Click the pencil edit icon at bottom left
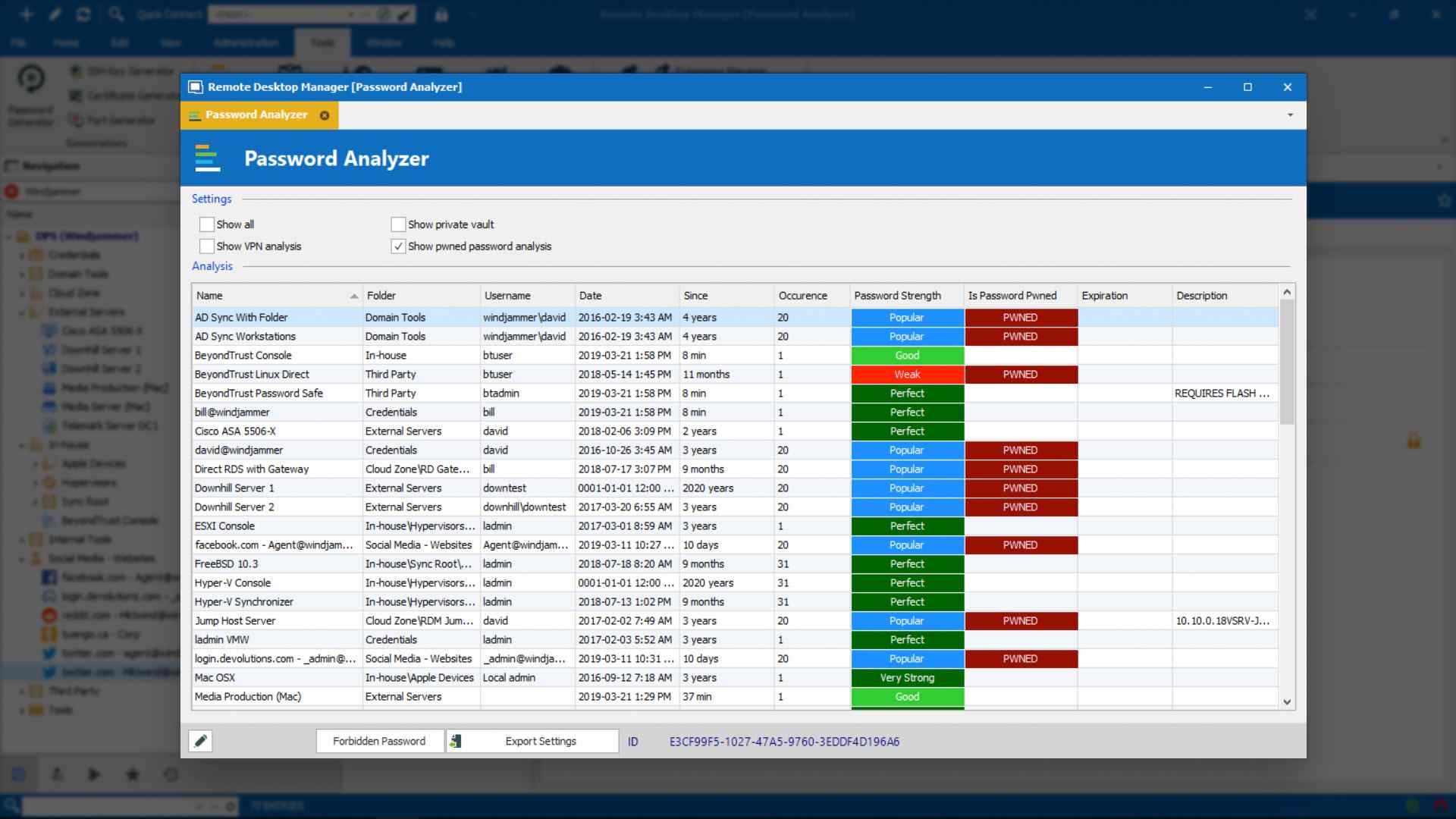This screenshot has width=1456, height=819. click(200, 740)
